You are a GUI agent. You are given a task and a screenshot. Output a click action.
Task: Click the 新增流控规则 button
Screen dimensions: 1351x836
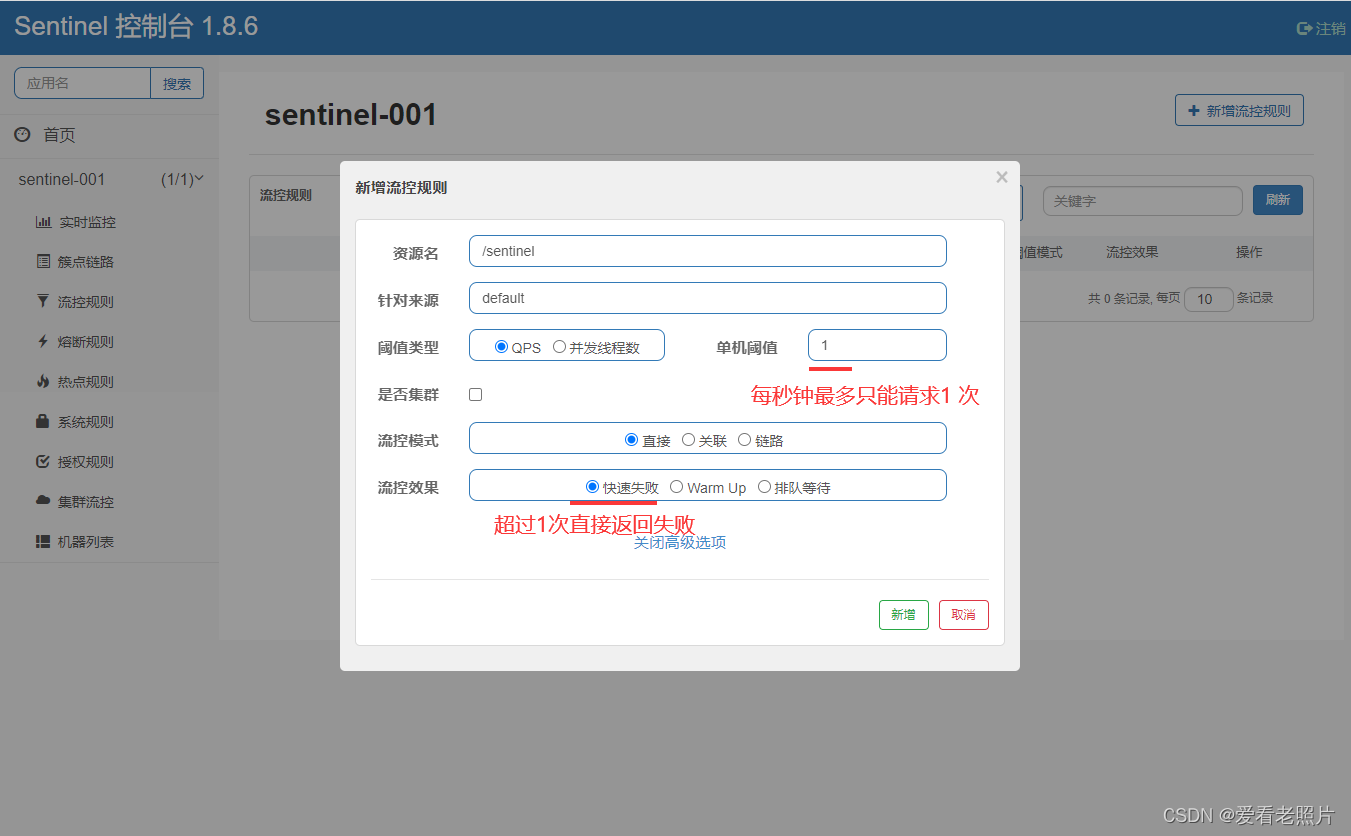pos(1239,110)
